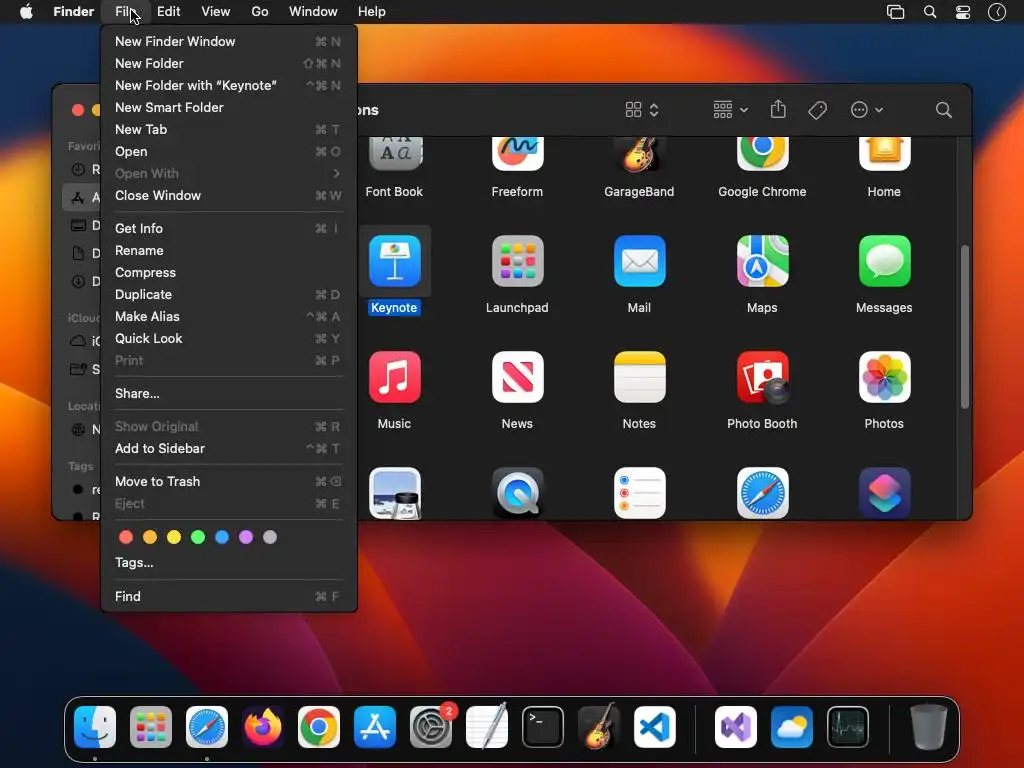The width and height of the screenshot is (1024, 768).
Task: Select the Preview app icon
Action: click(394, 493)
